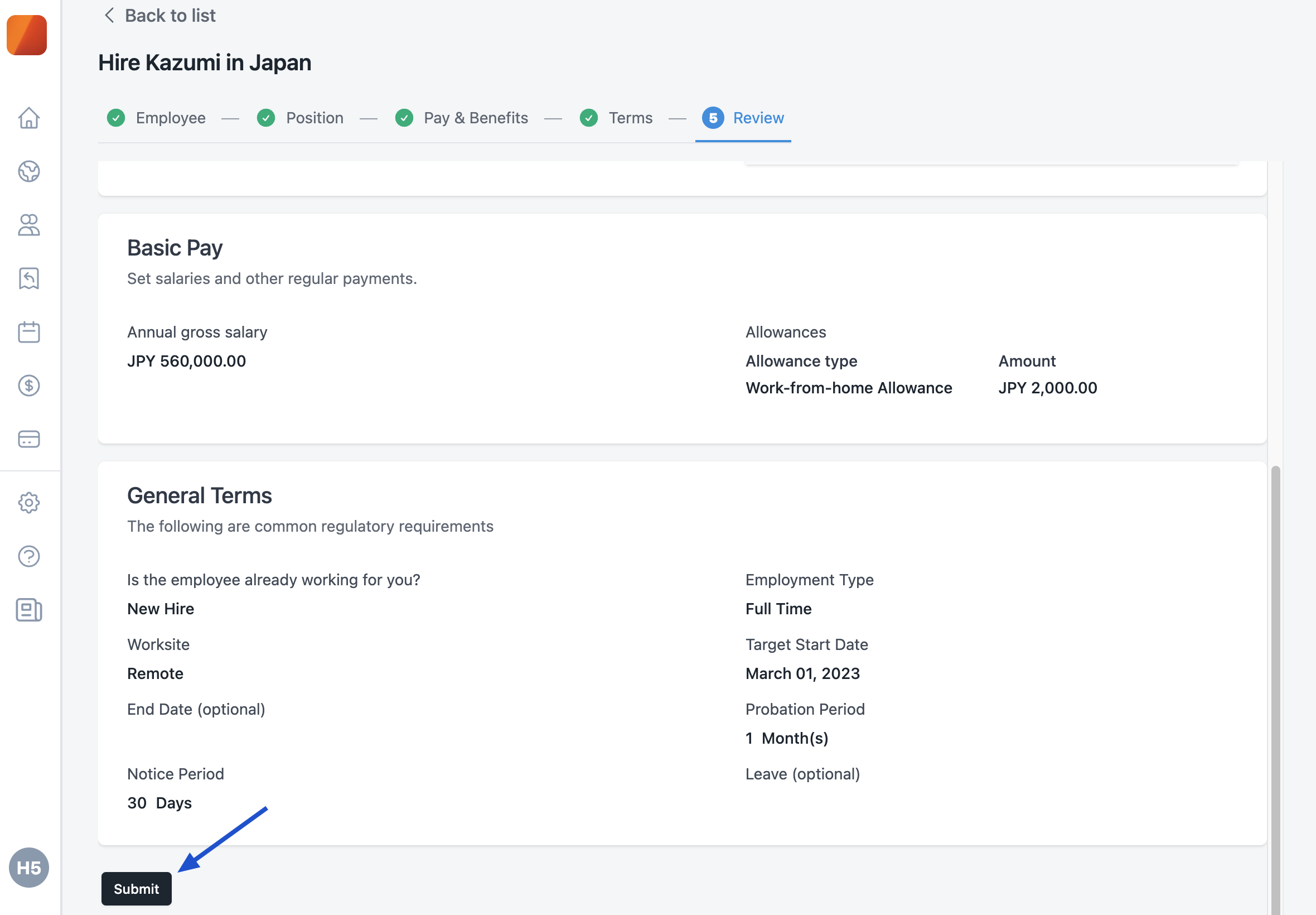Click the orange app logo icon
The width and height of the screenshot is (1316, 915).
(x=26, y=35)
